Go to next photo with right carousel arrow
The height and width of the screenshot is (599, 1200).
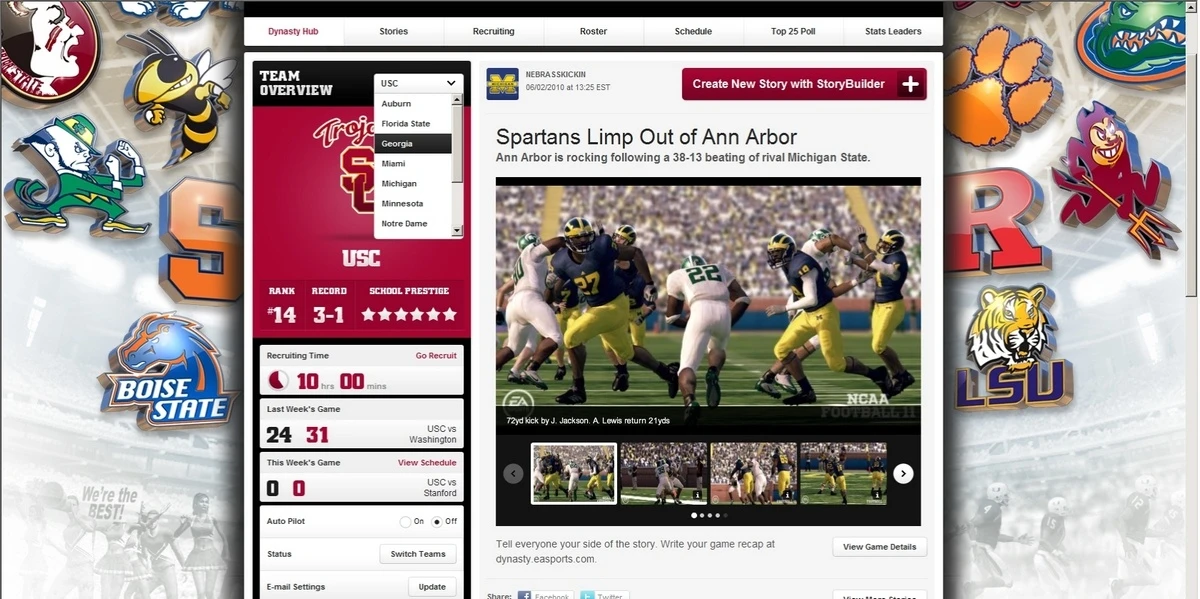click(x=903, y=473)
